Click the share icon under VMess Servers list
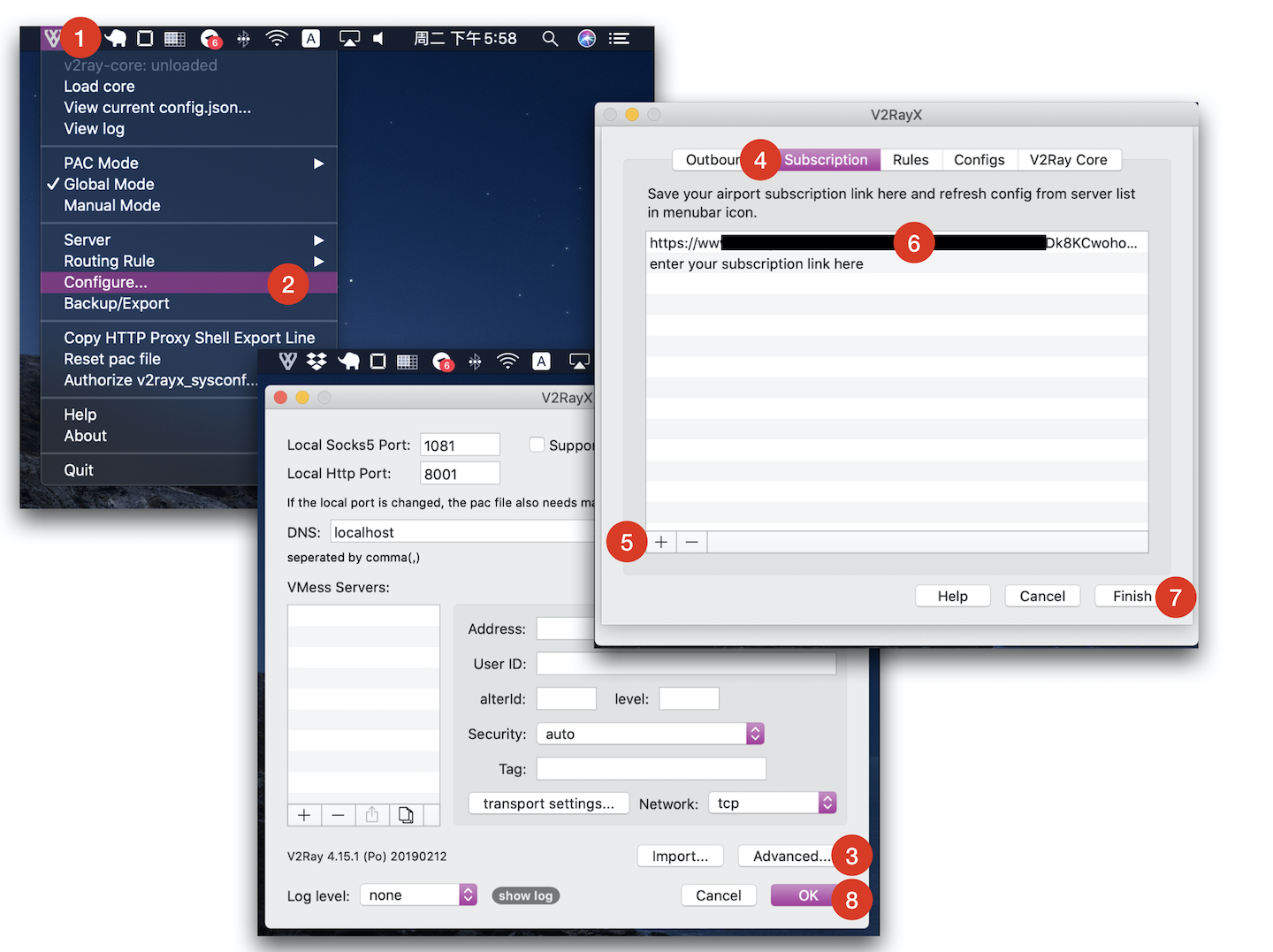Screen dimensions: 1273x952 click(372, 815)
